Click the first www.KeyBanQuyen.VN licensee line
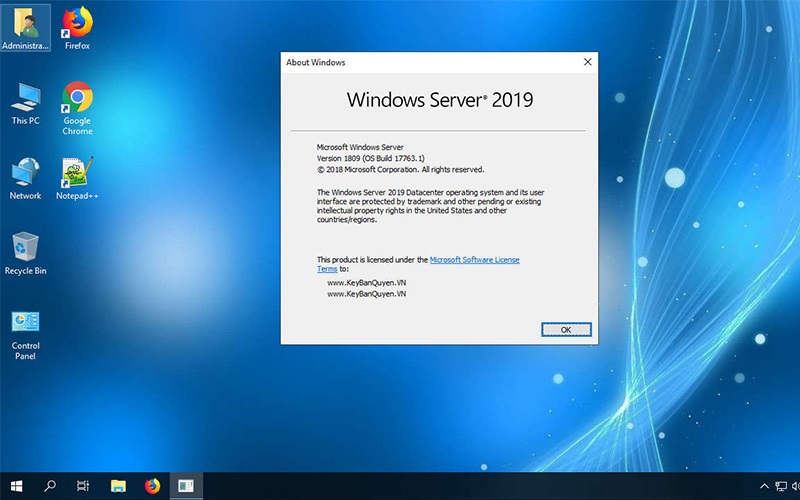The width and height of the screenshot is (800, 500). (x=367, y=283)
